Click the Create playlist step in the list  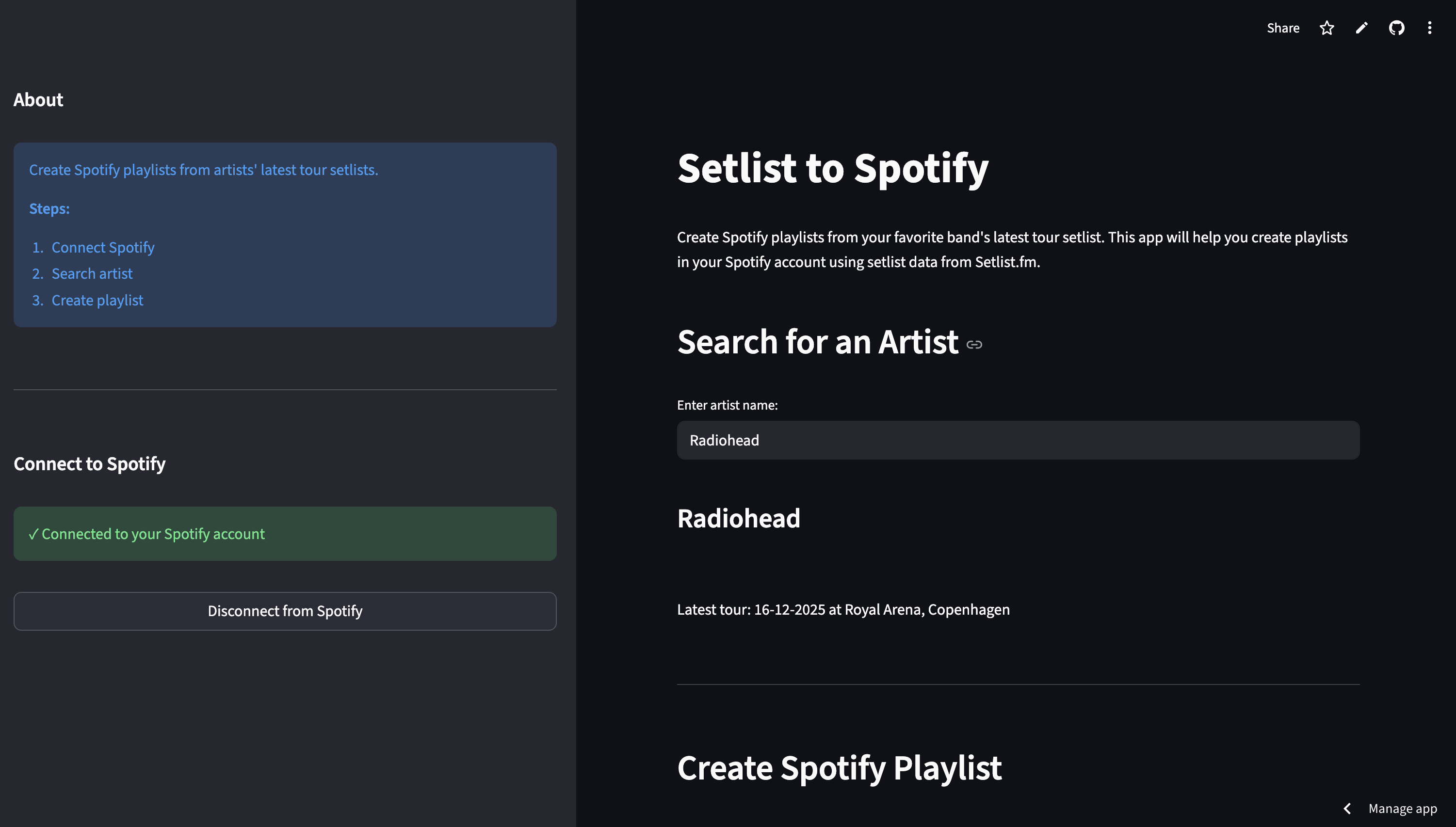pos(97,301)
